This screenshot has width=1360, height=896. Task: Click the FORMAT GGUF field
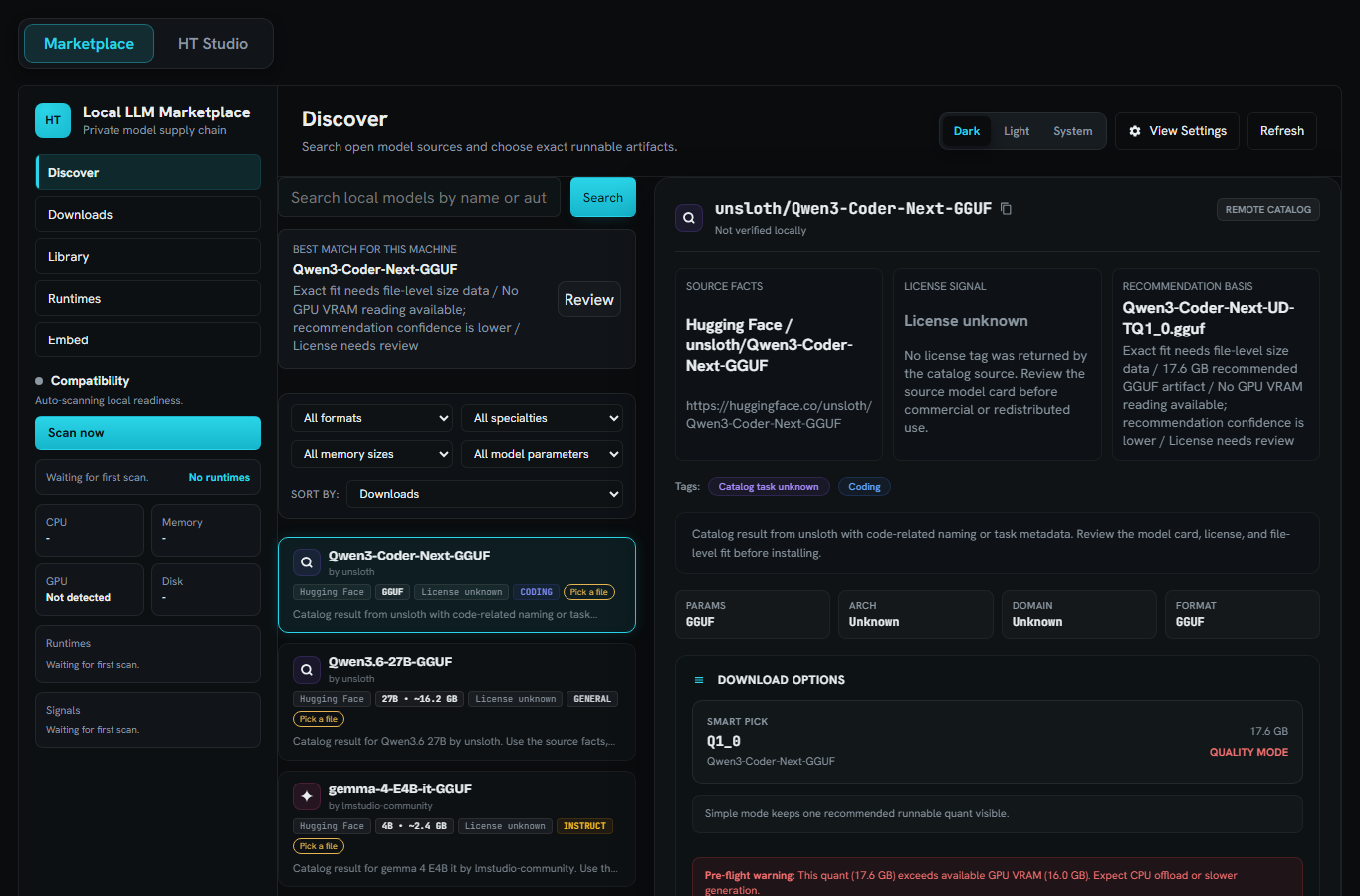(1243, 614)
